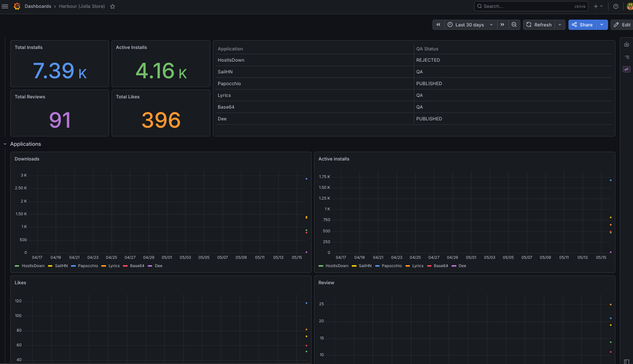Image resolution: width=633 pixels, height=364 pixels.
Task: Select the Papocchio table cell
Action: pyautogui.click(x=315, y=84)
